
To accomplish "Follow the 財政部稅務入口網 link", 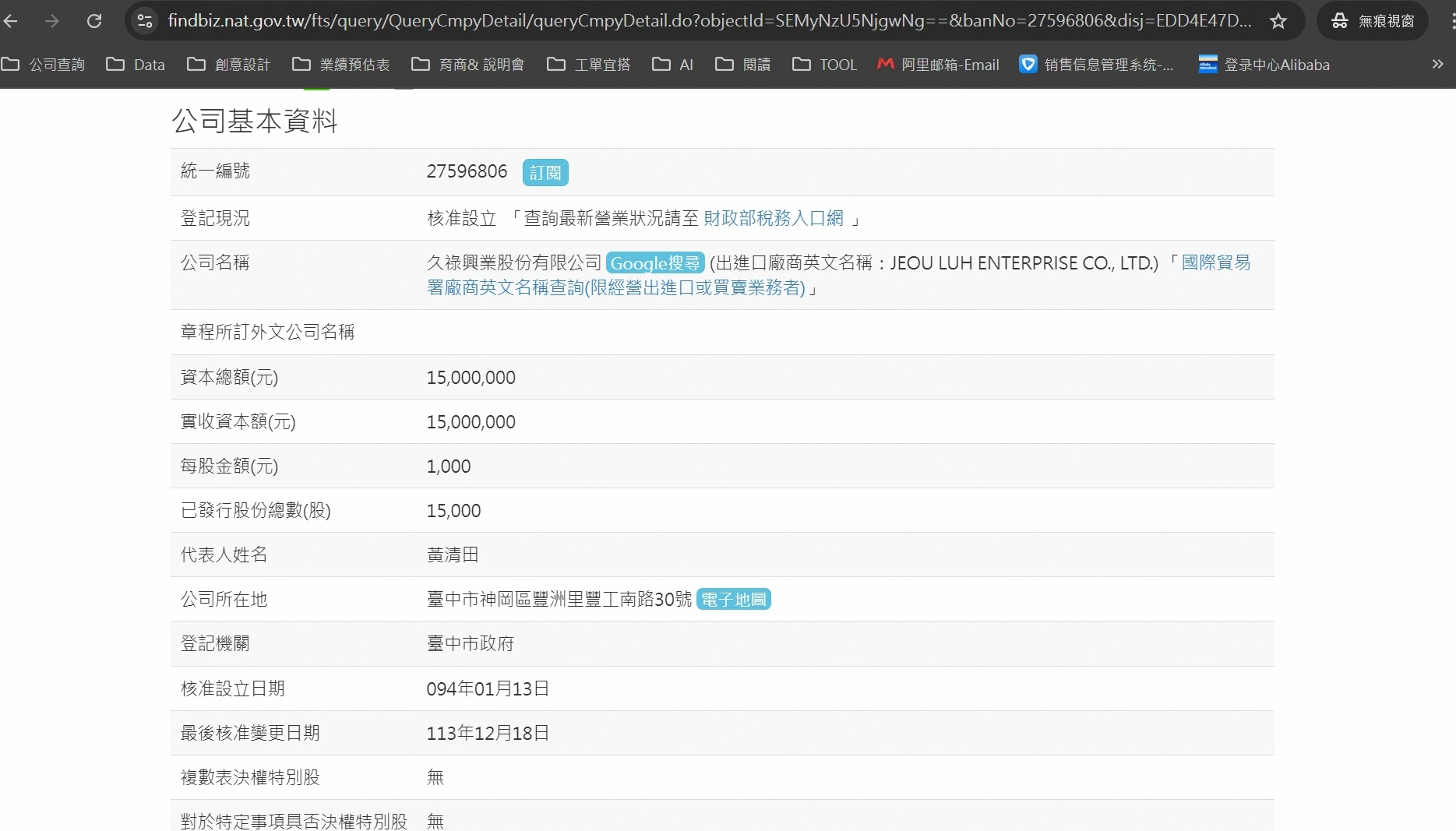I will [773, 218].
